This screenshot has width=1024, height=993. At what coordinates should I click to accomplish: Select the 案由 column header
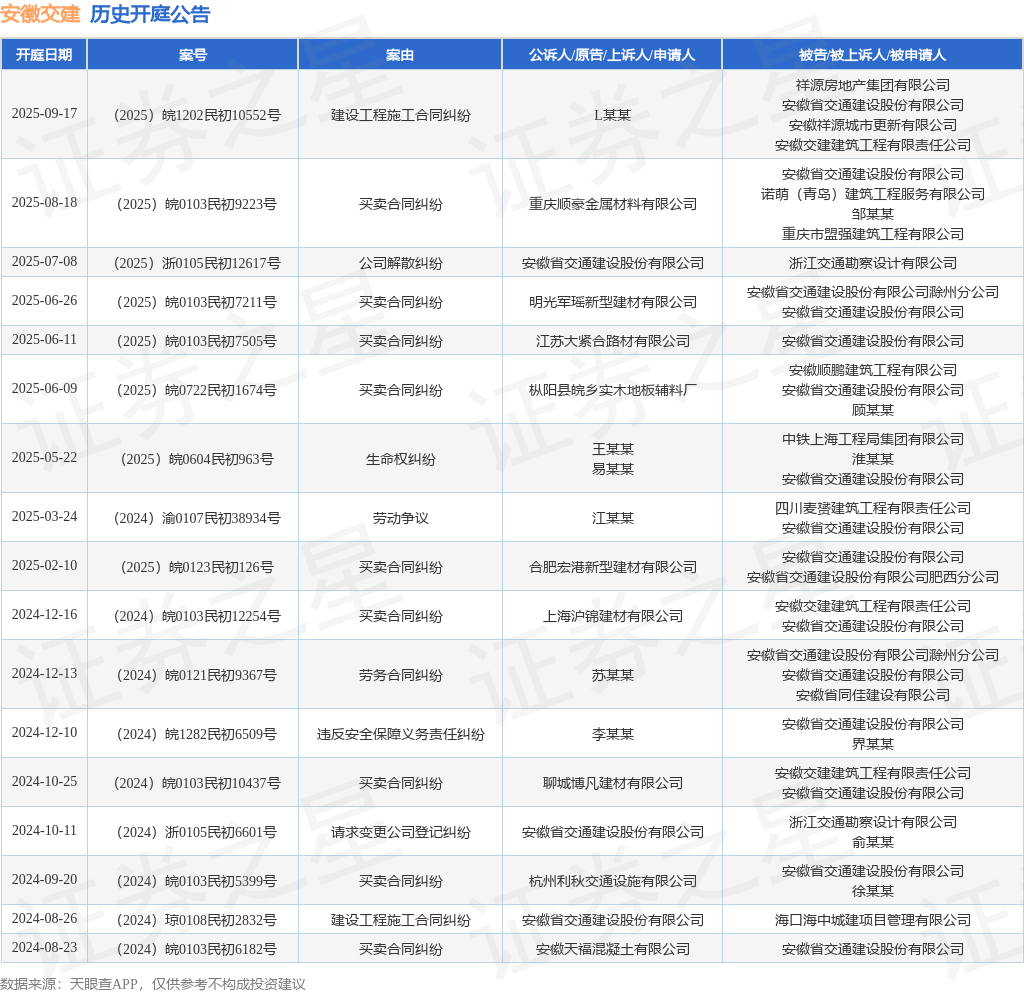click(400, 55)
